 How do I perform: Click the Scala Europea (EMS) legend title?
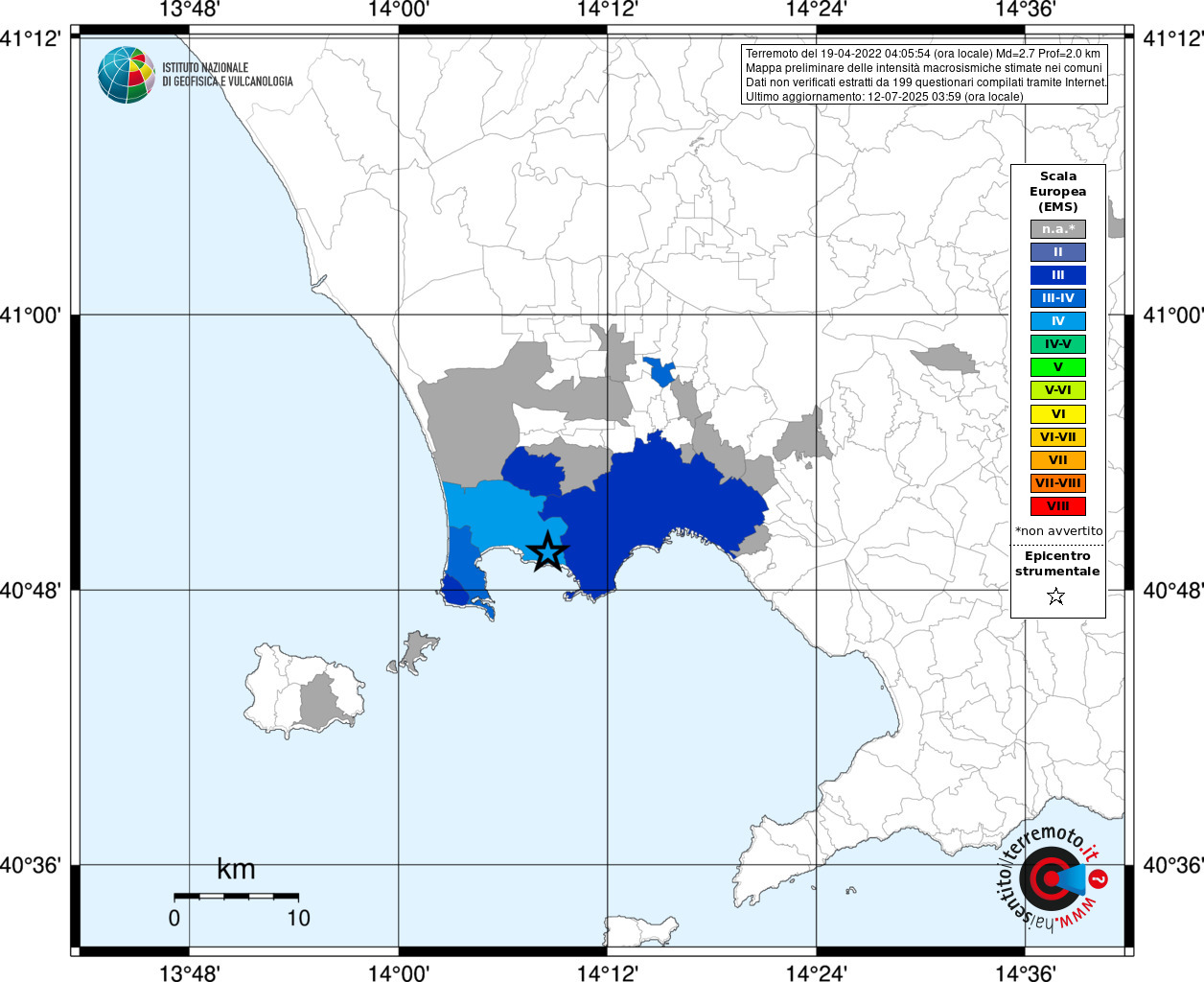[1058, 192]
